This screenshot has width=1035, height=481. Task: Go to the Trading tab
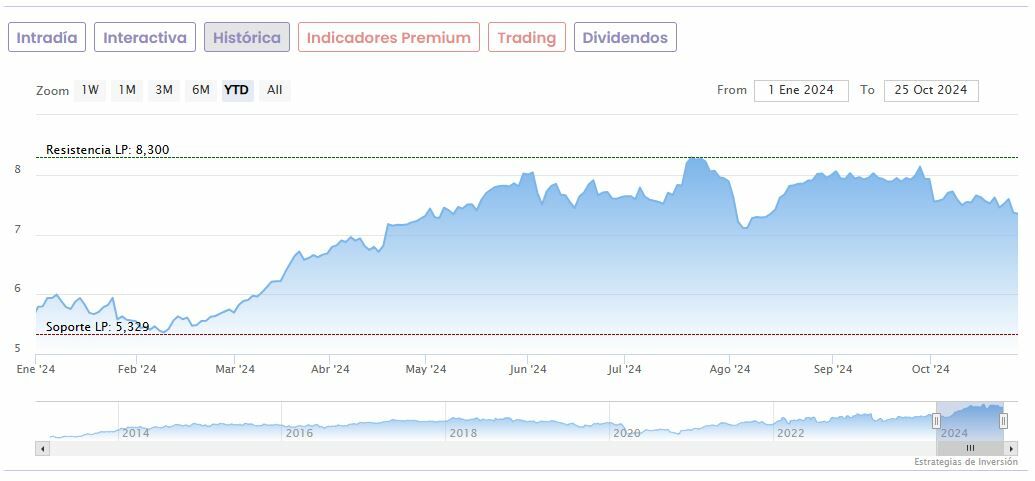(x=526, y=38)
